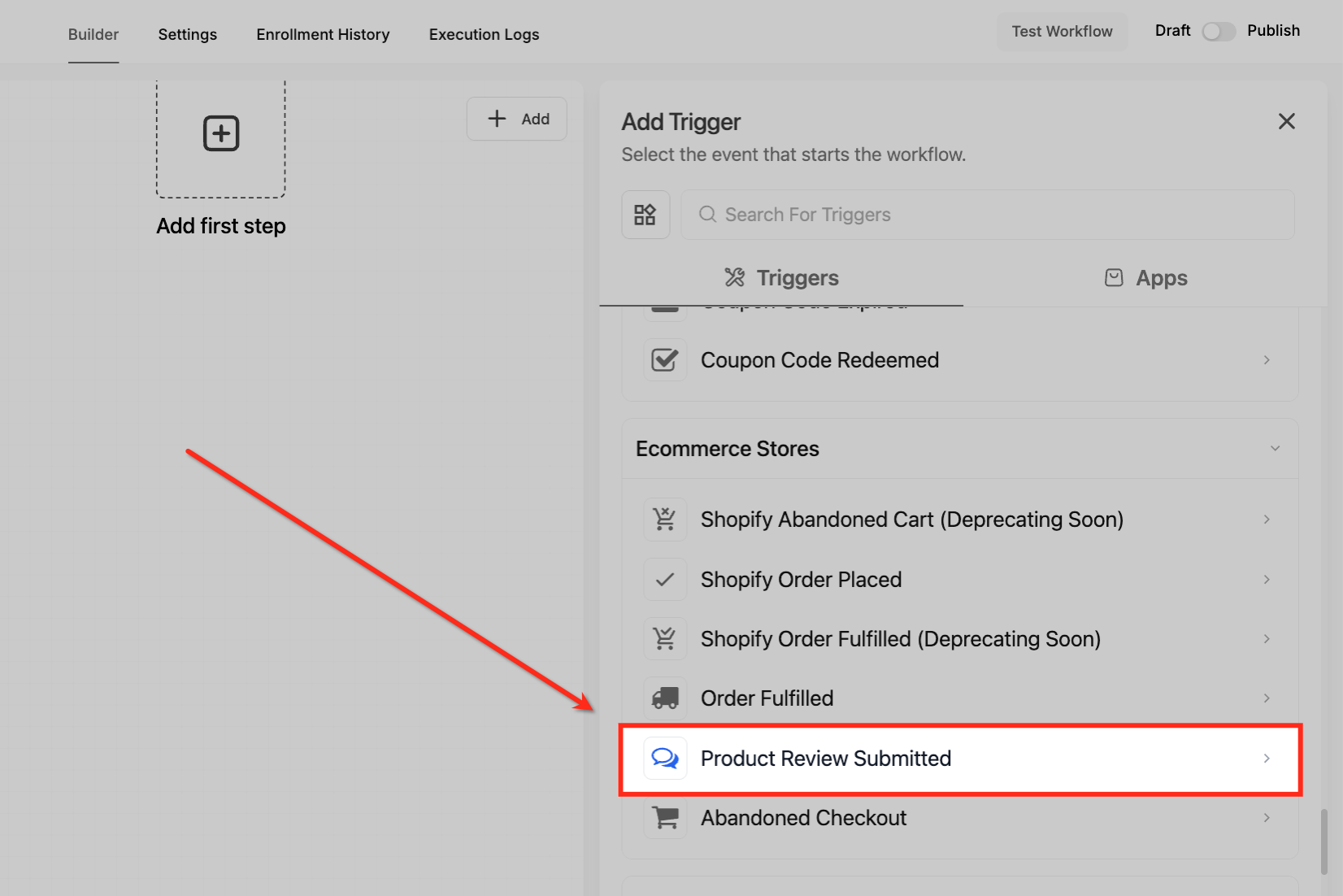Open chevron for Order Fulfilled truck row

pos(1267,698)
